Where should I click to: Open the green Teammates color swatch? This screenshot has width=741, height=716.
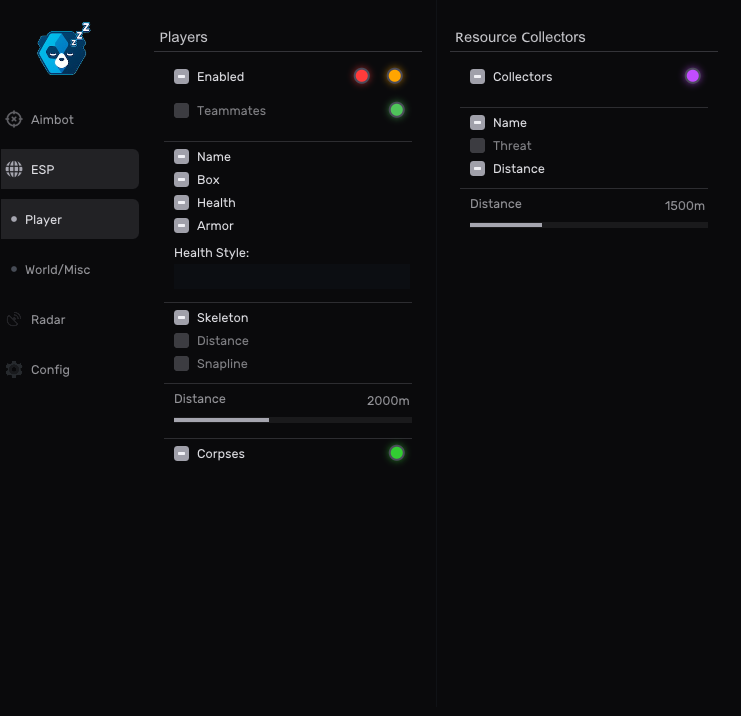click(397, 110)
